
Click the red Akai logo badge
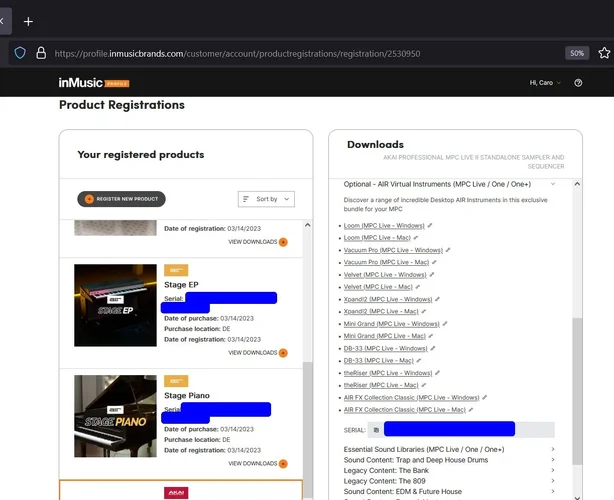click(176, 493)
